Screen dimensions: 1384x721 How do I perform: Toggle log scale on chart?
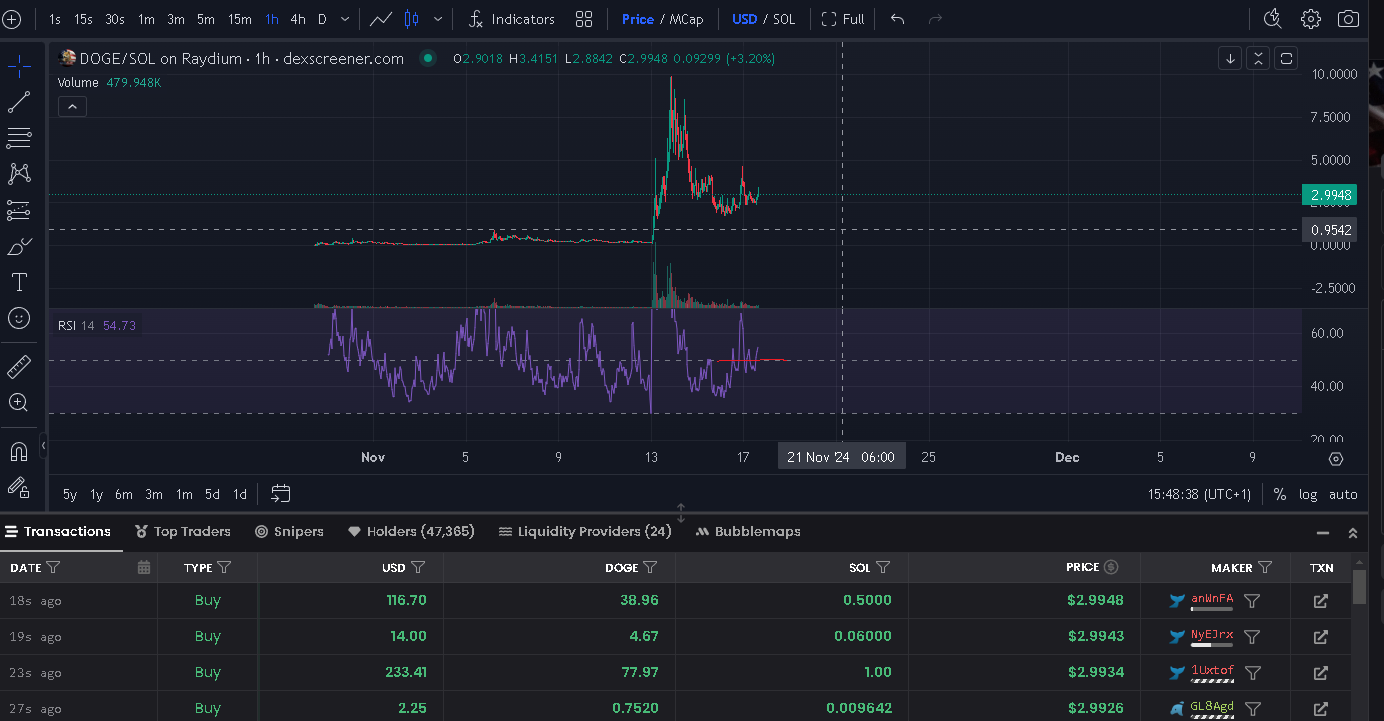(x=1308, y=494)
